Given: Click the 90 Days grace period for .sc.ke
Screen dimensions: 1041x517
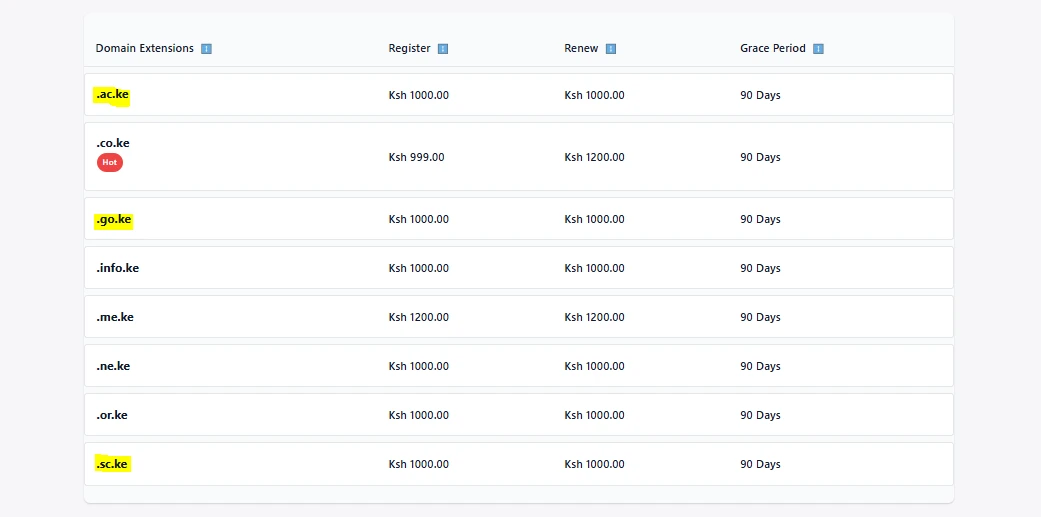Looking at the screenshot, I should click(x=760, y=464).
